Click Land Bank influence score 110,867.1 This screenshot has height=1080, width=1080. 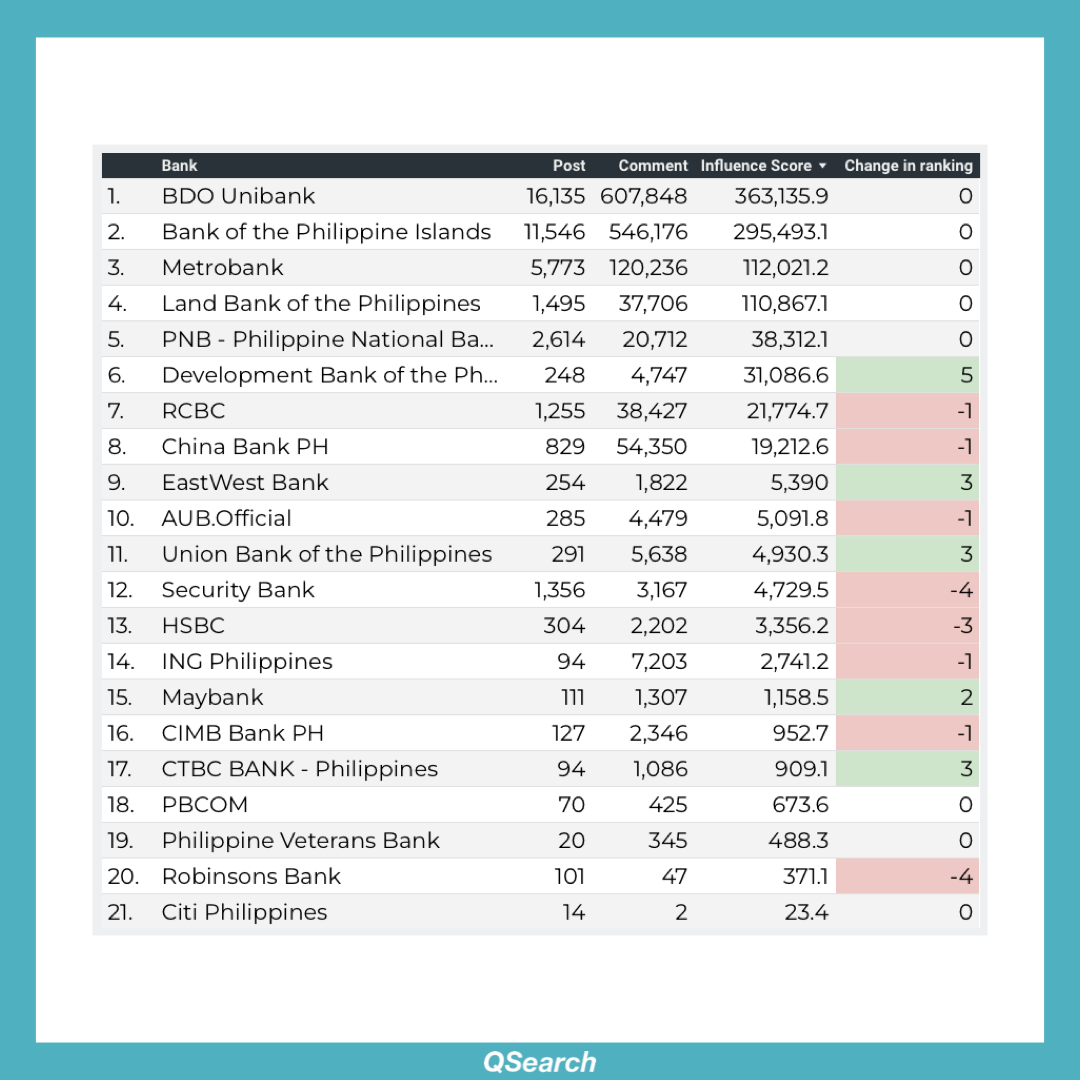(785, 304)
